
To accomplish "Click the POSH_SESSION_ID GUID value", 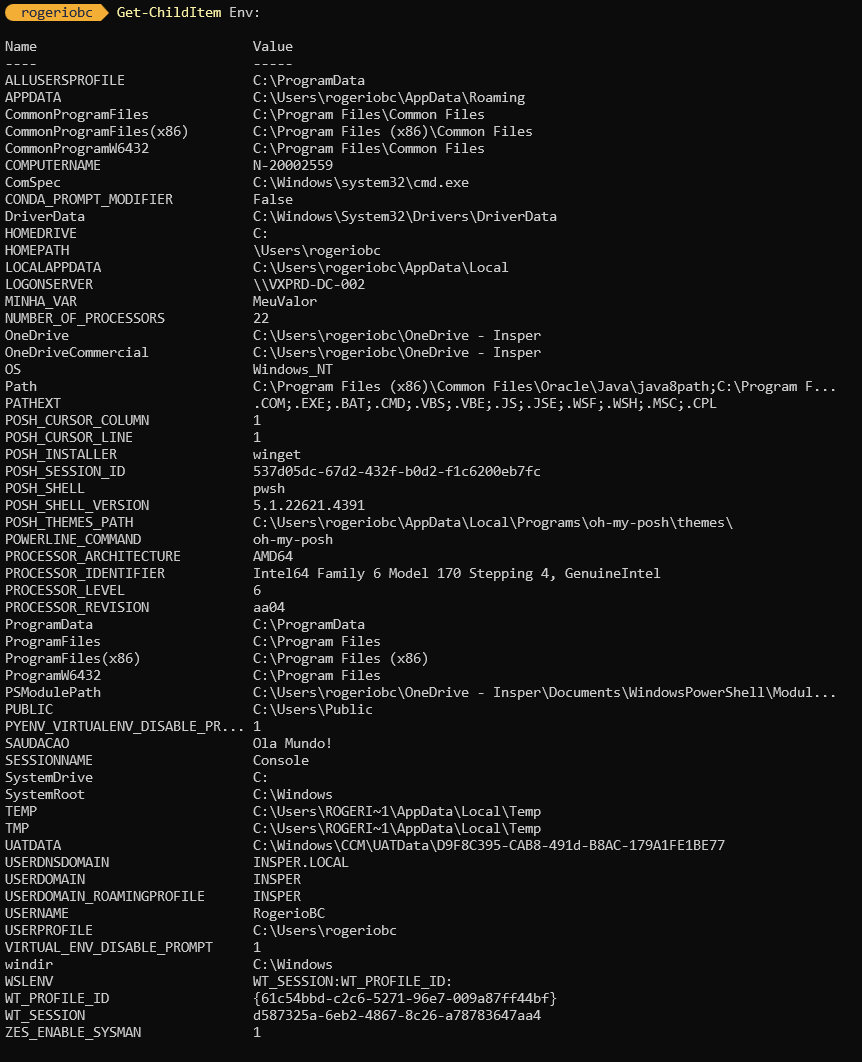I will (397, 471).
